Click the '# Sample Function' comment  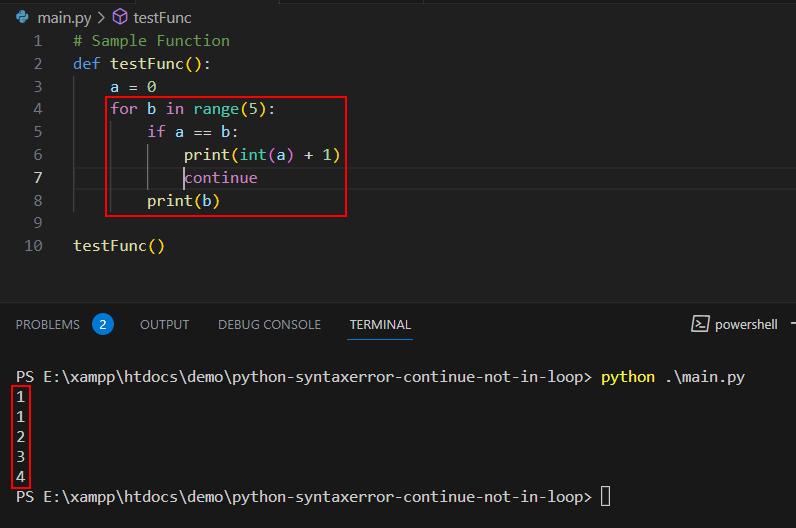[x=151, y=41]
